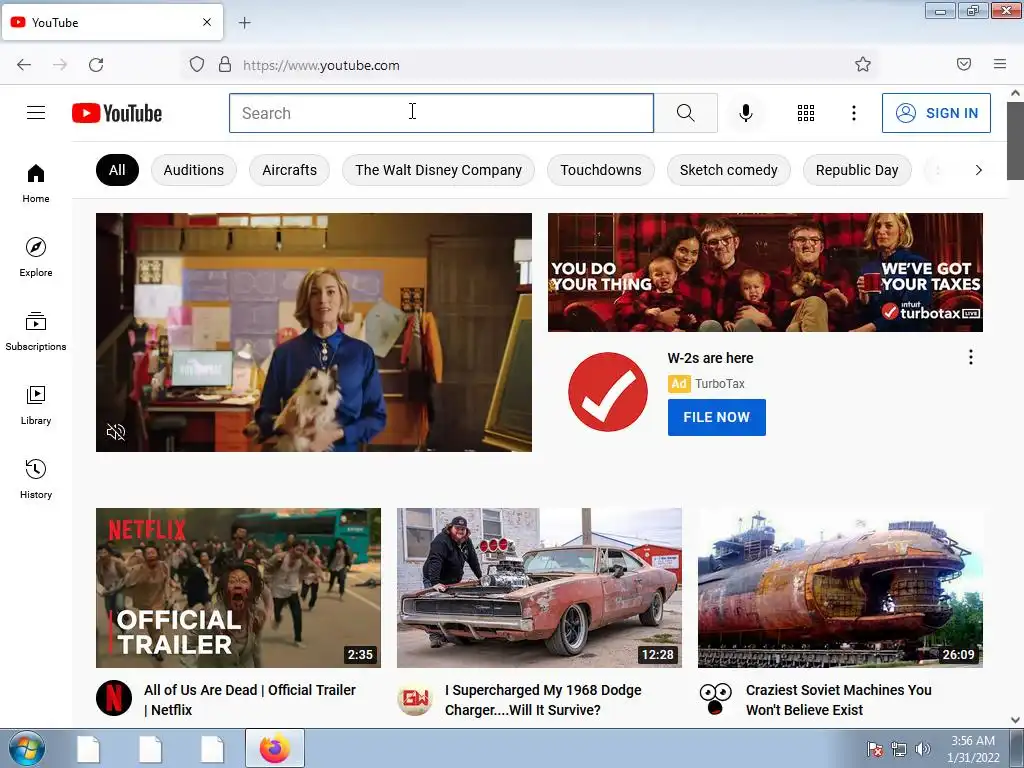The width and height of the screenshot is (1024, 768).
Task: Open the volume speaker tray icon
Action: (x=922, y=749)
